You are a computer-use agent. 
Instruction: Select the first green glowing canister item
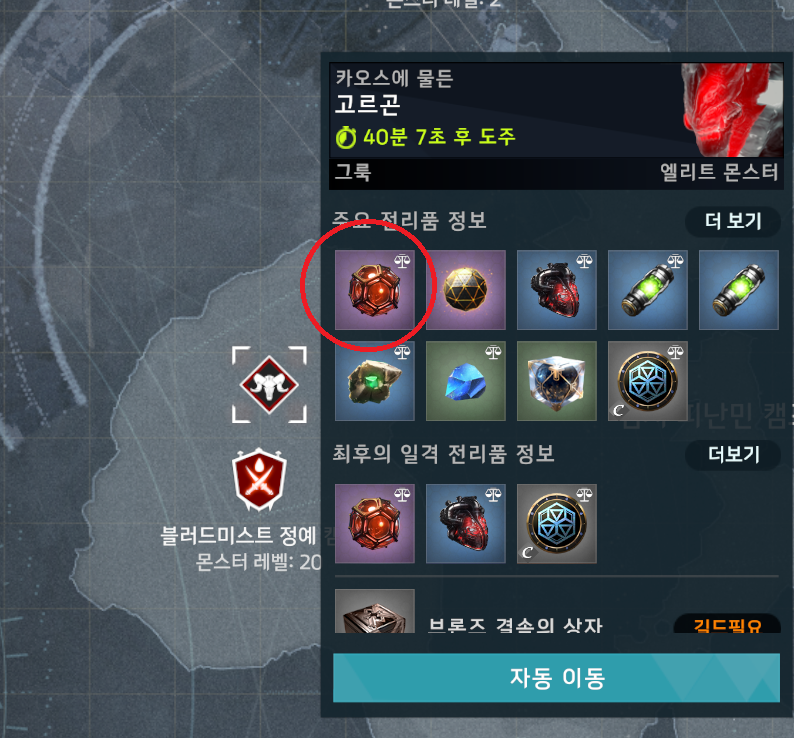click(648, 290)
